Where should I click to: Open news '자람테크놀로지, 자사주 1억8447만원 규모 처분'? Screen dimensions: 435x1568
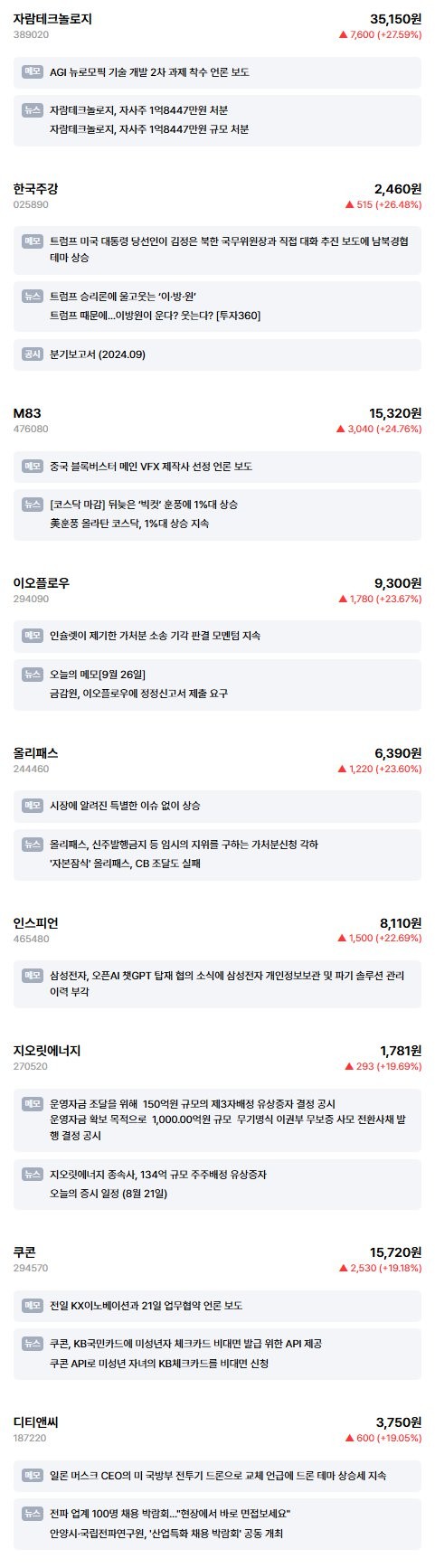149,129
